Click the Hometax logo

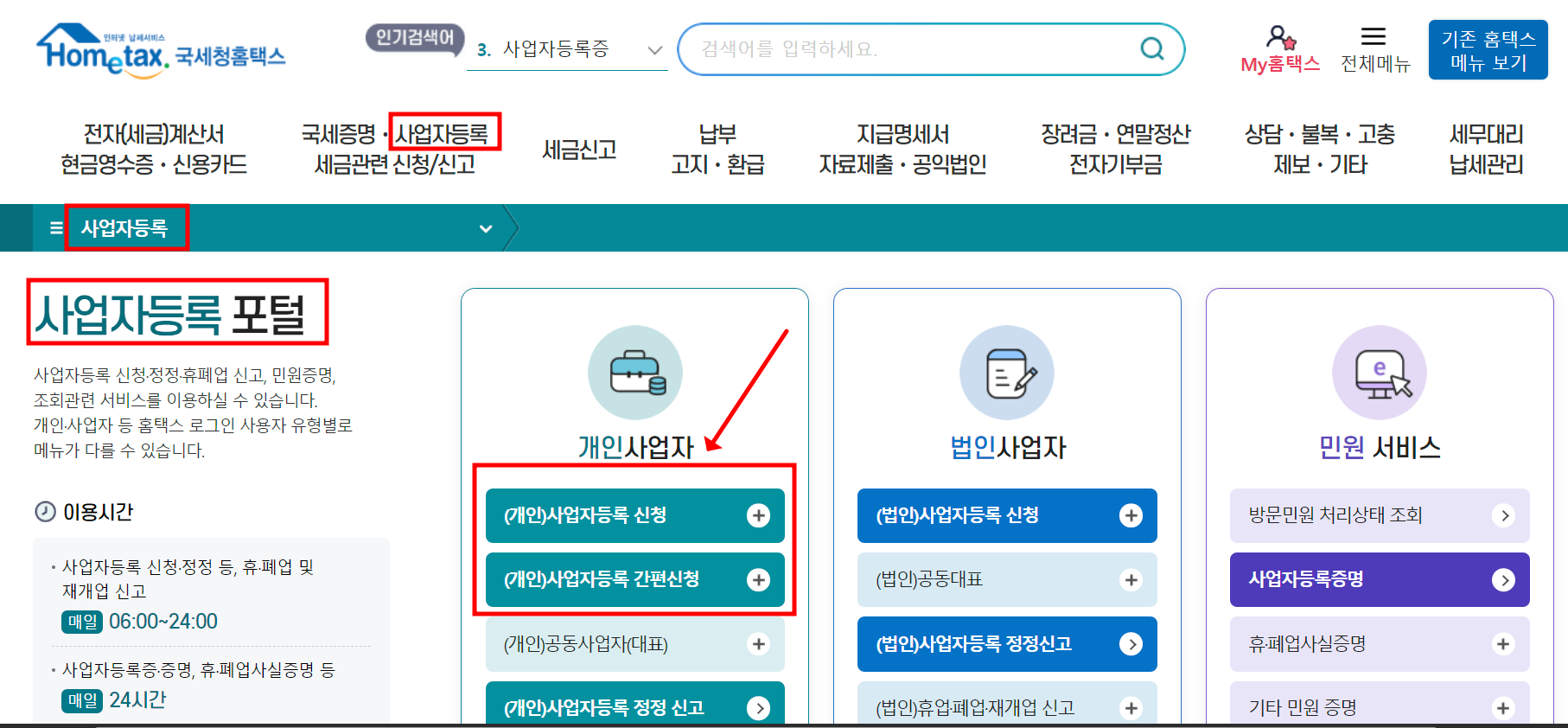(161, 51)
